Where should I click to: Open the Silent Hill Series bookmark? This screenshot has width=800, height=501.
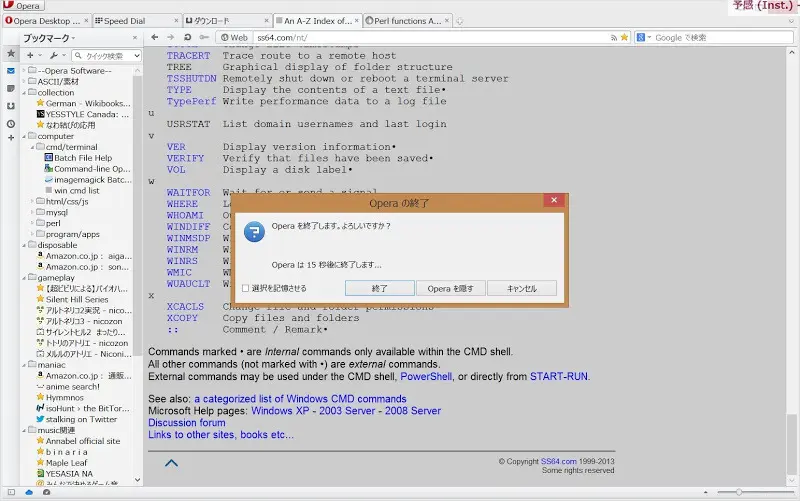[x=72, y=299]
